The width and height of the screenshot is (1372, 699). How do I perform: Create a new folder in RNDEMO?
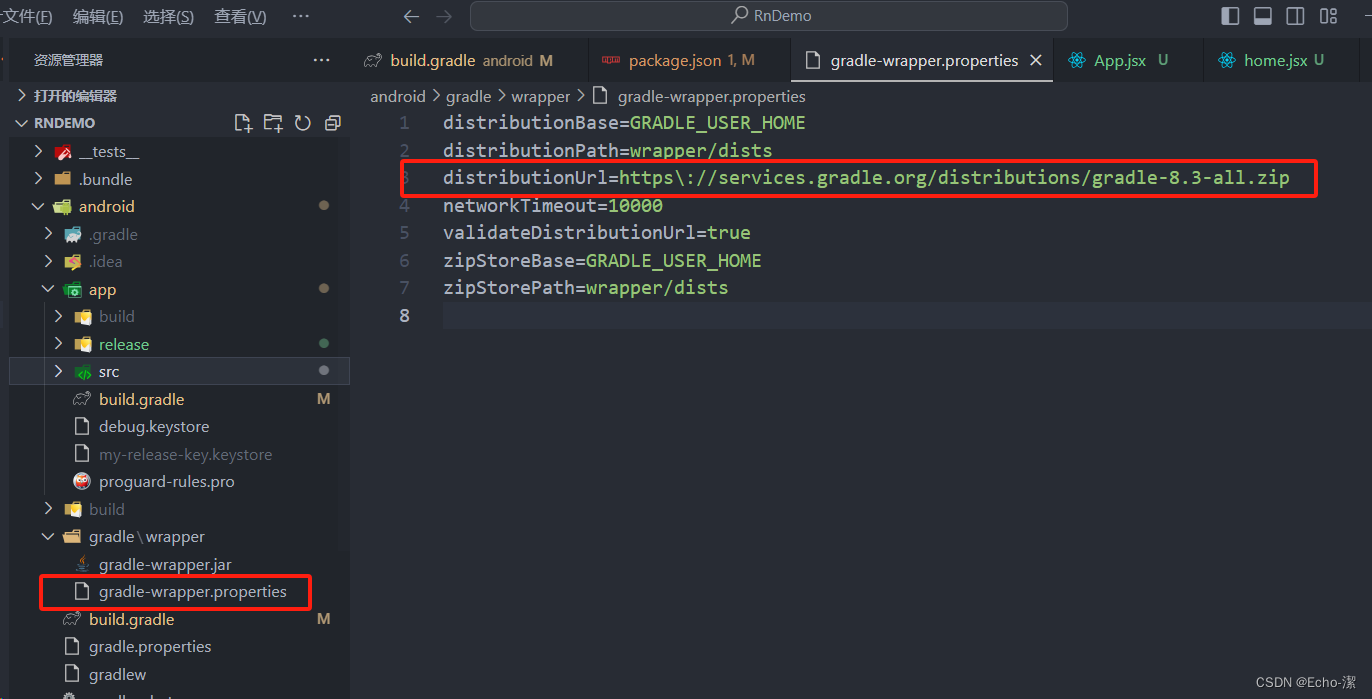coord(273,123)
